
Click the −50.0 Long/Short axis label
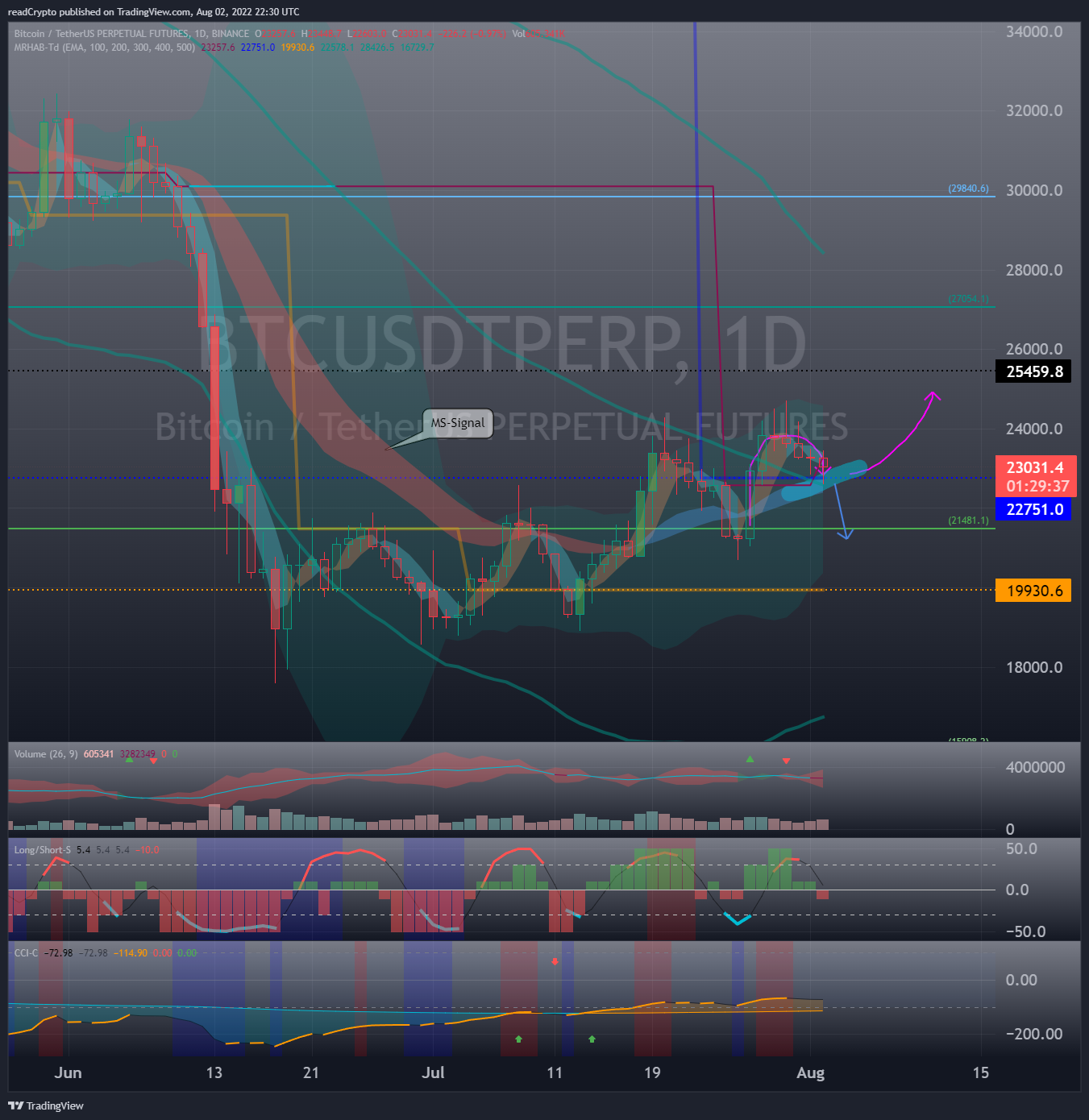[x=1025, y=931]
